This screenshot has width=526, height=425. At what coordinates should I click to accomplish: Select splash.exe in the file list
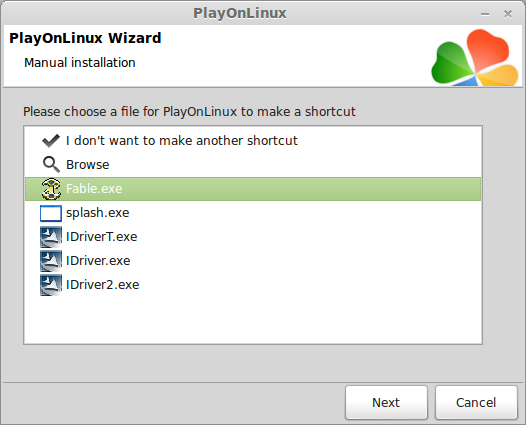253,213
